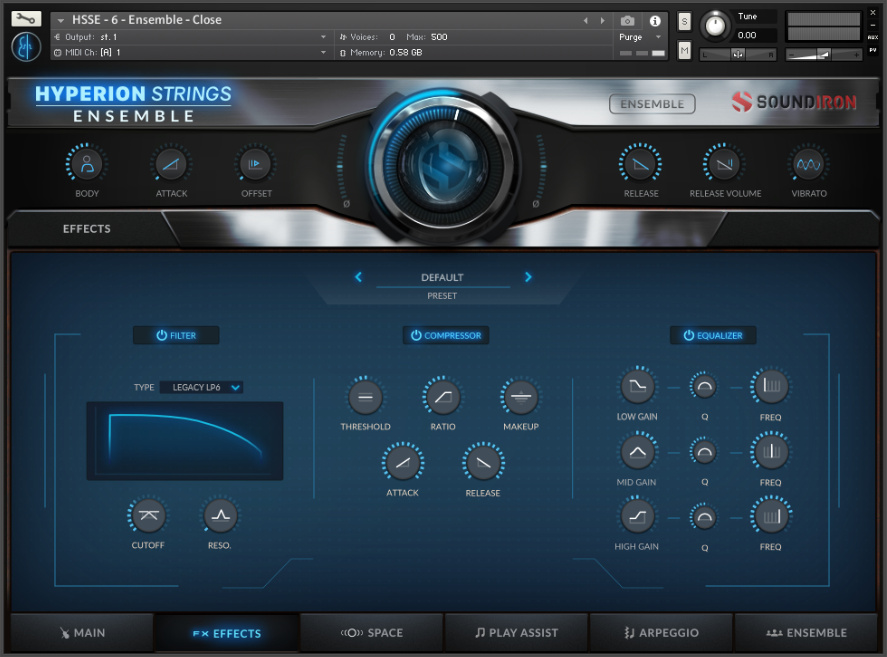The image size is (887, 657).
Task: Select the next effects preset arrow
Action: tap(528, 277)
